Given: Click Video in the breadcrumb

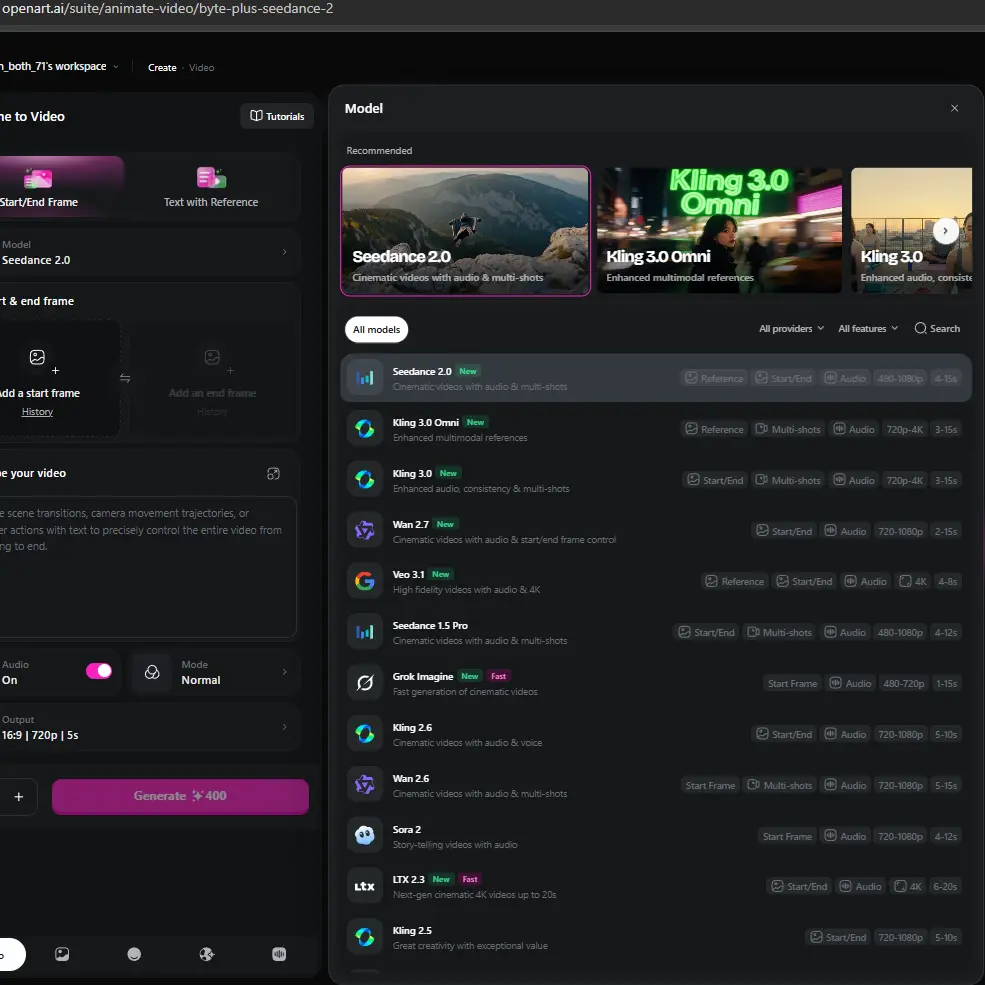Looking at the screenshot, I should coord(202,67).
